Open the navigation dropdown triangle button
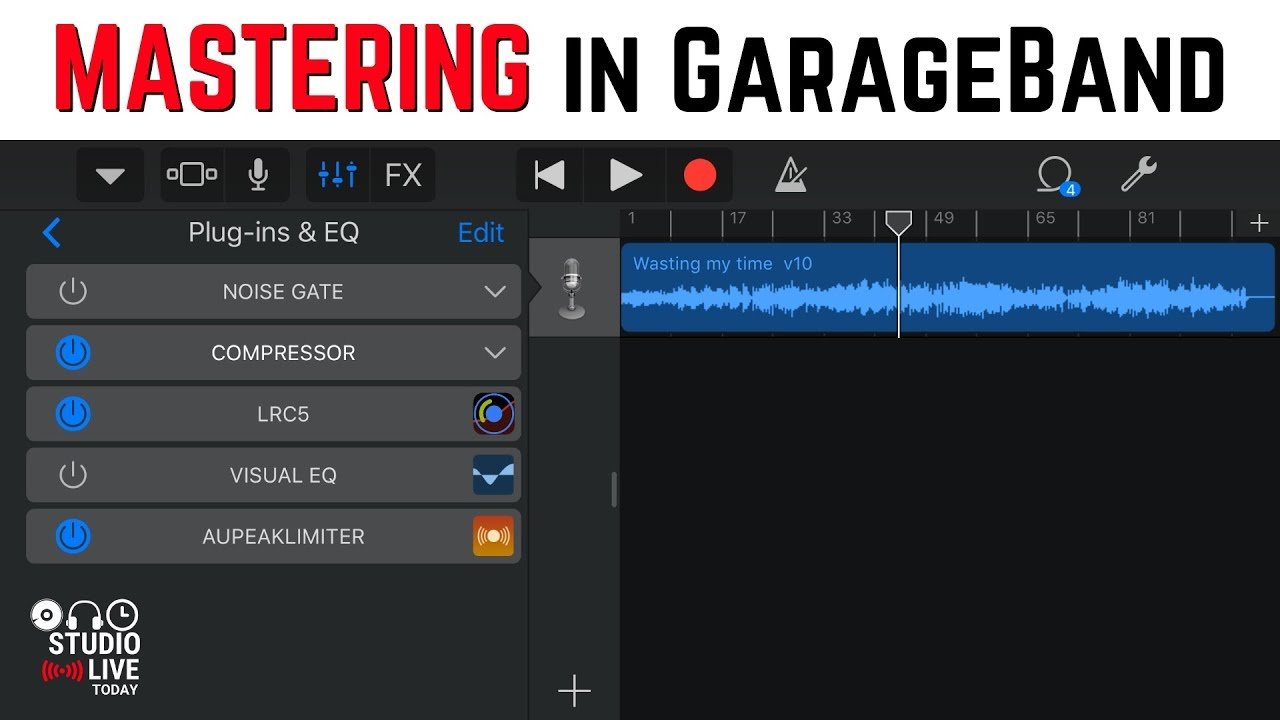 pos(110,176)
